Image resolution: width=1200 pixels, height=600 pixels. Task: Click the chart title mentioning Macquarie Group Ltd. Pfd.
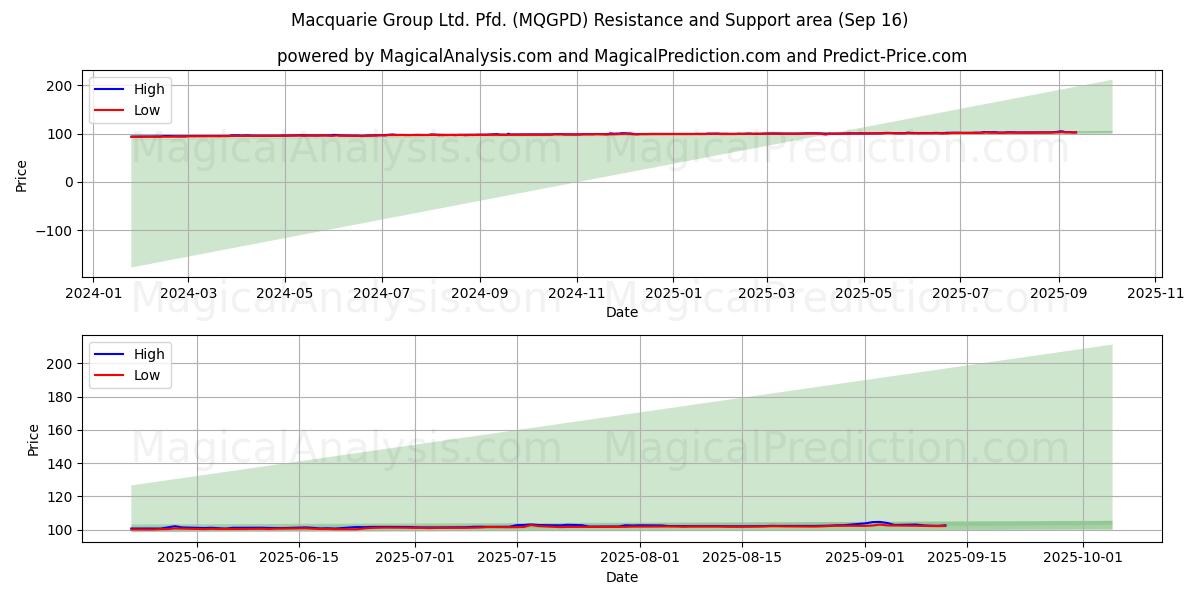(600, 20)
